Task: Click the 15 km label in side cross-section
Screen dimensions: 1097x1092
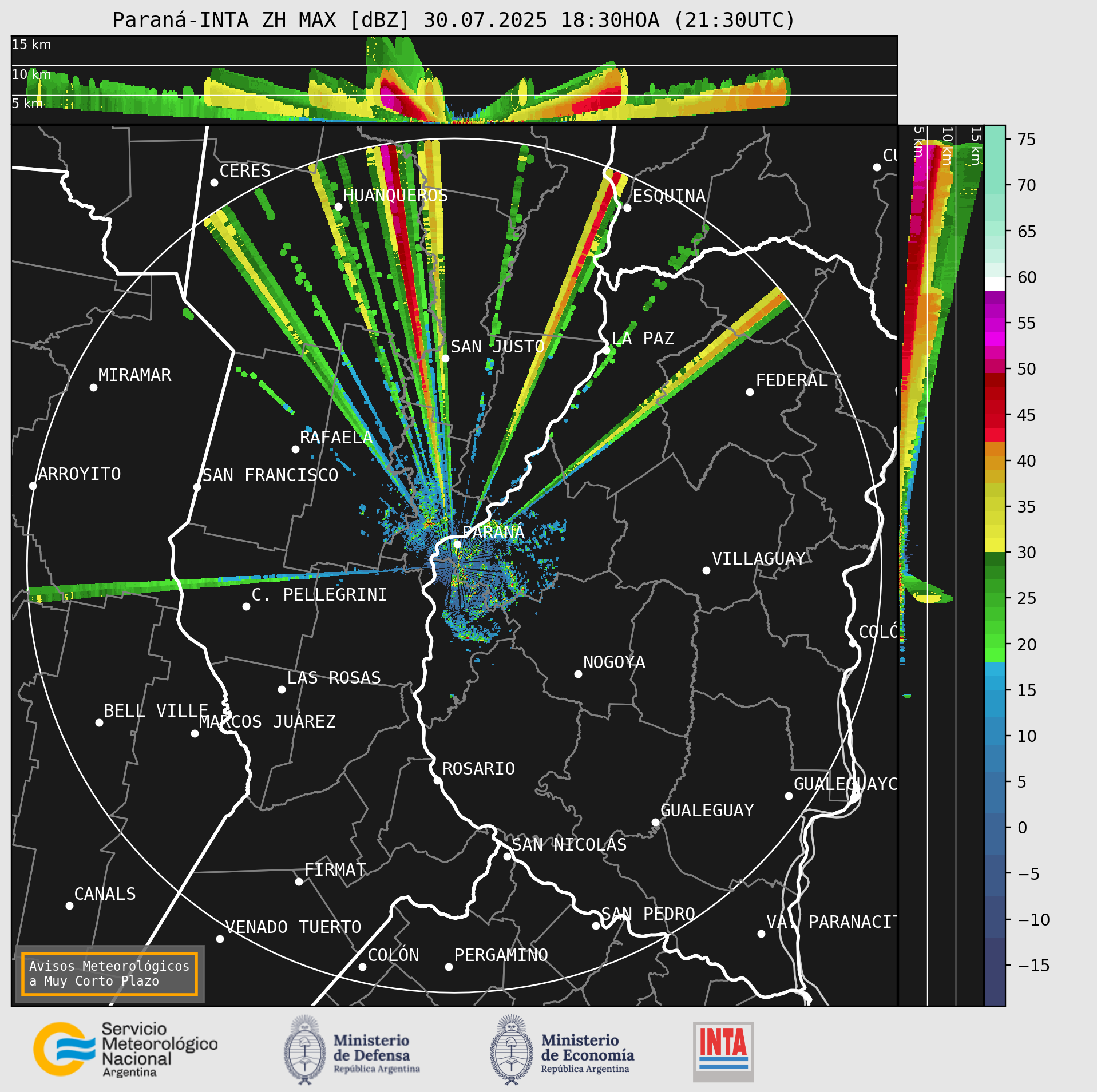Action: (976, 145)
